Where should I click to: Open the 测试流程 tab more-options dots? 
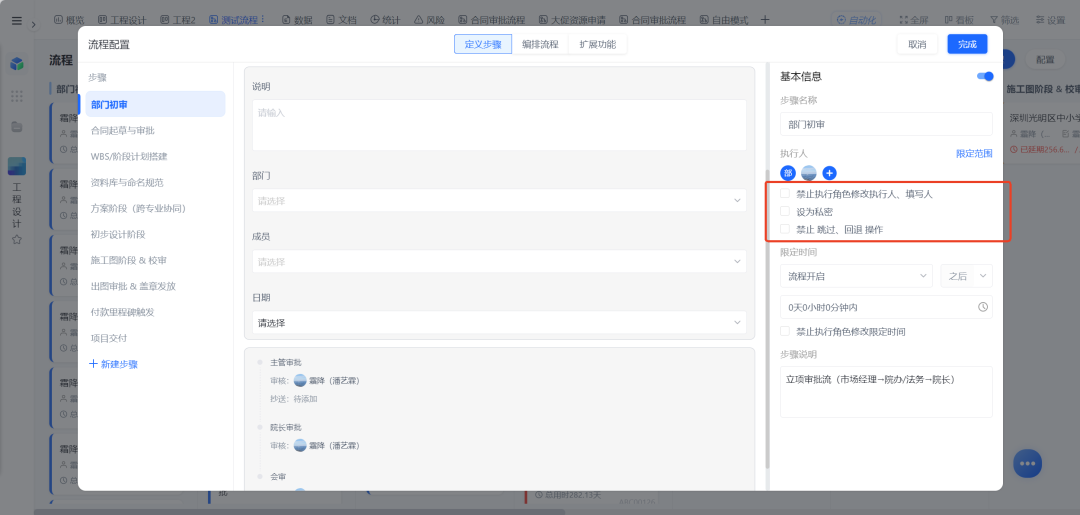(x=263, y=20)
